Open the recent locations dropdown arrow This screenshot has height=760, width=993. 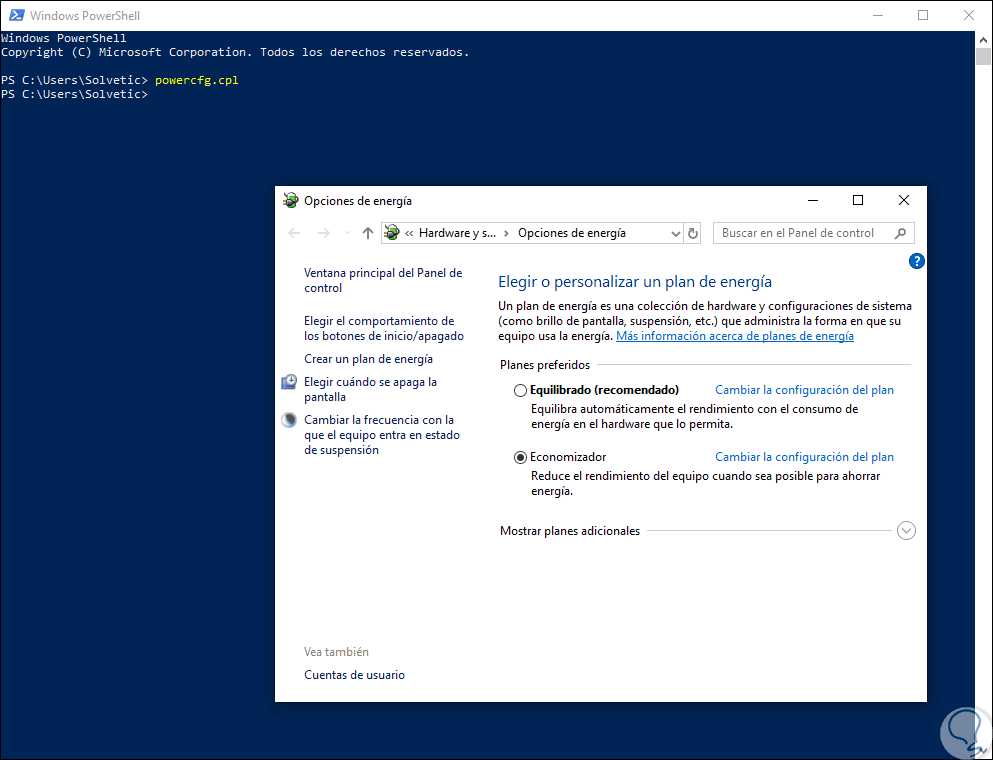(346, 233)
